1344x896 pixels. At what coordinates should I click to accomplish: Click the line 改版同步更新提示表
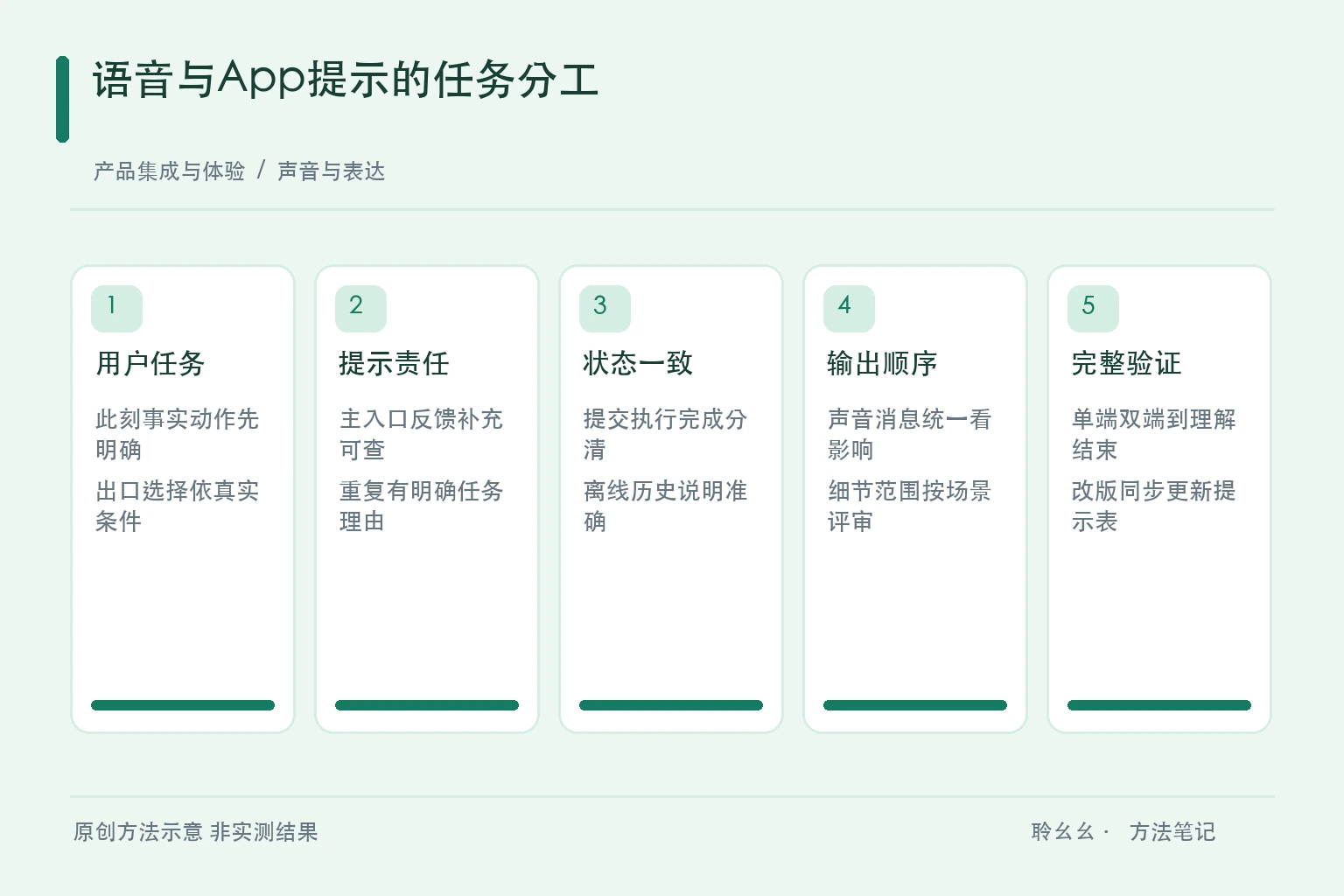(1154, 506)
